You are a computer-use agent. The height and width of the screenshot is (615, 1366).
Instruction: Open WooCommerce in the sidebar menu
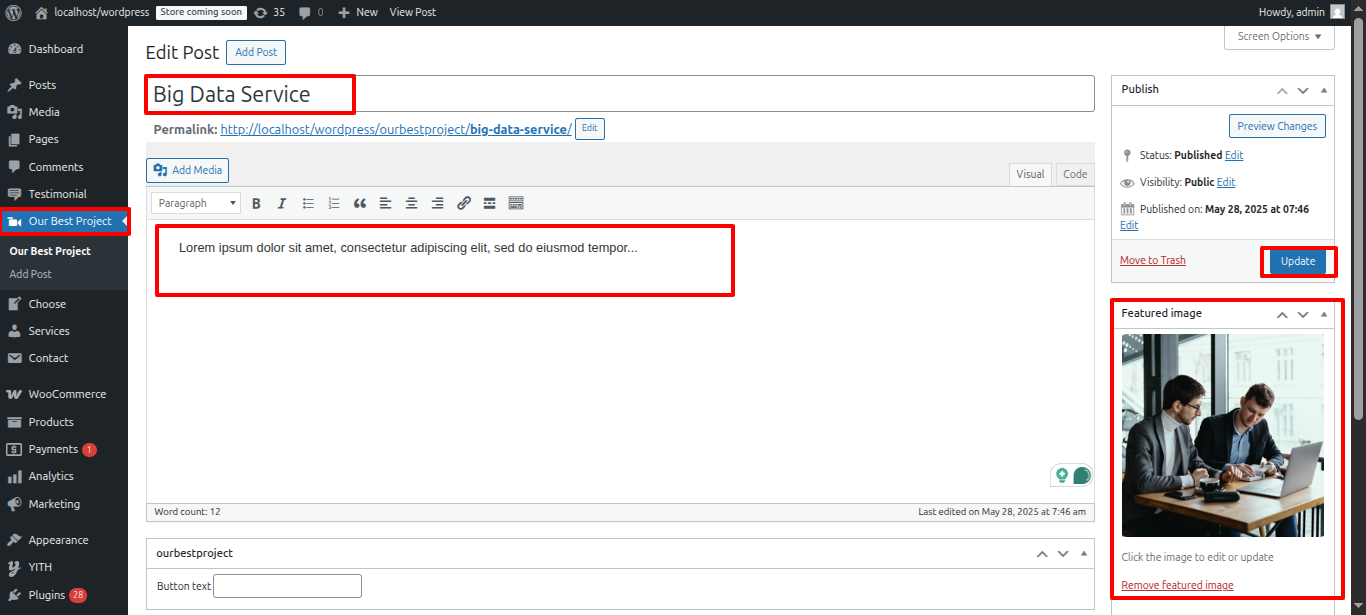(x=67, y=394)
